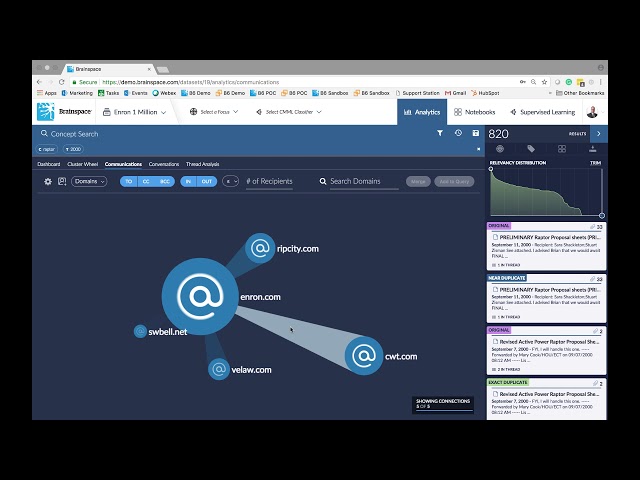Click the Search Domains input field

(364, 182)
